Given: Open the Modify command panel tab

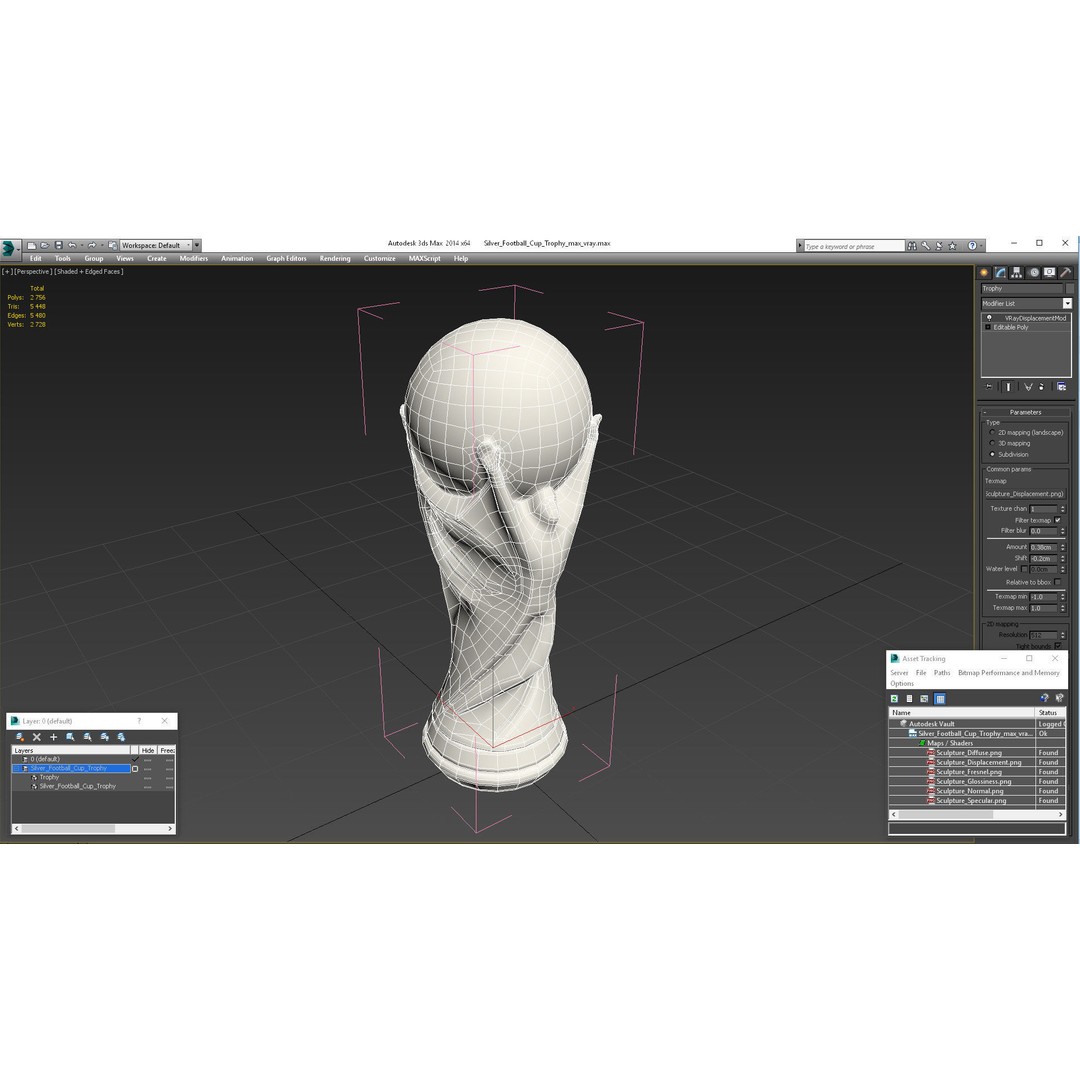Looking at the screenshot, I should click(x=1000, y=273).
